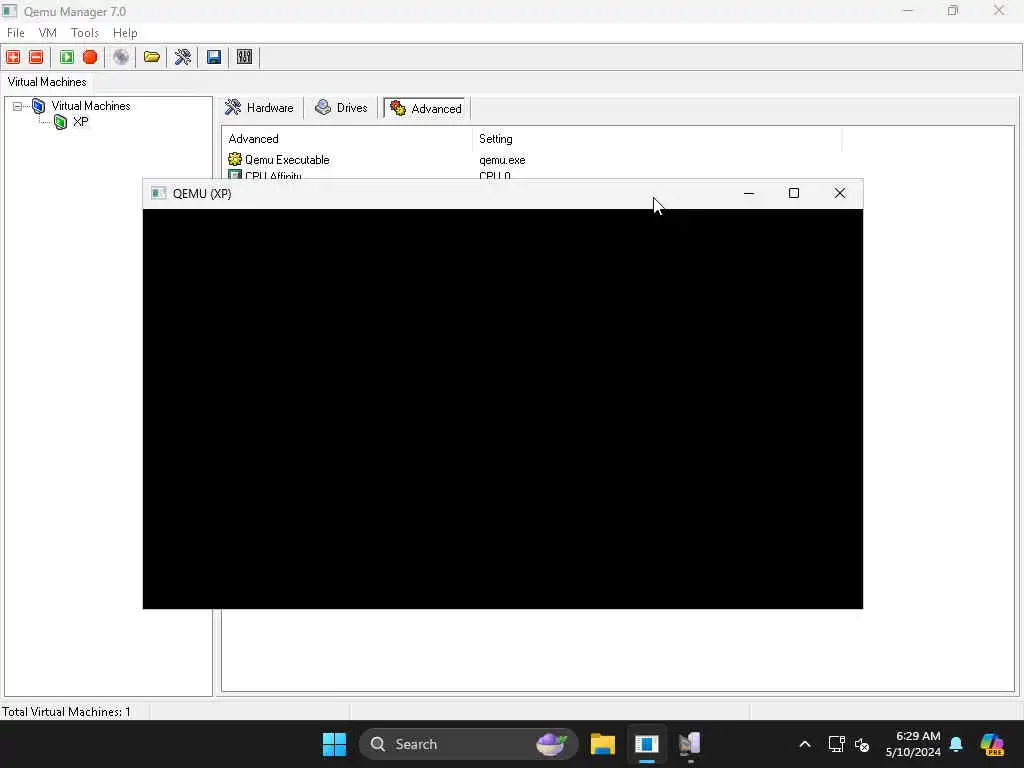1024x768 pixels.
Task: Open the VM menu
Action: pos(48,33)
